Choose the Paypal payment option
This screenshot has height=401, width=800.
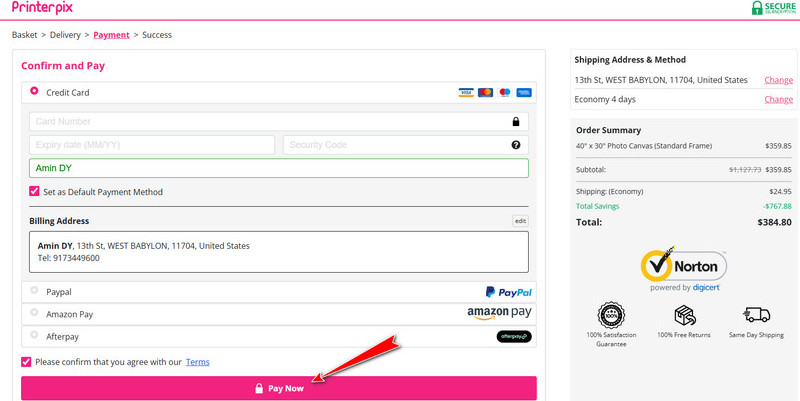[34, 291]
